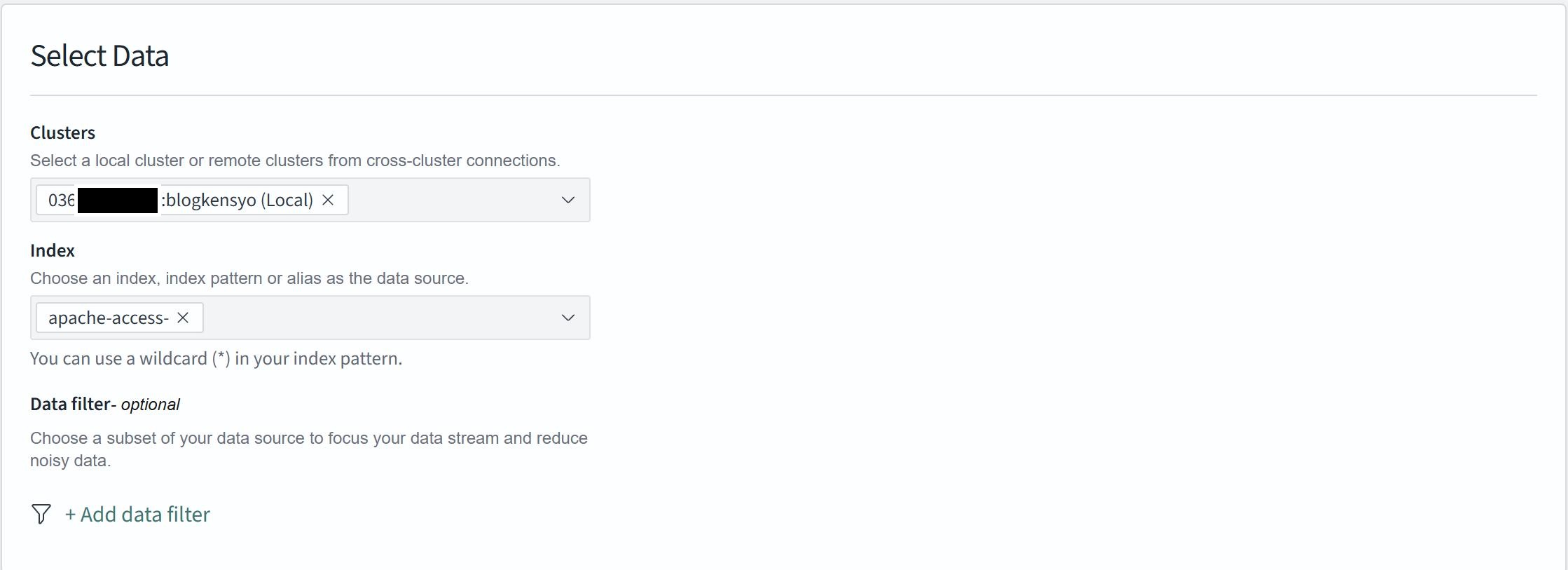Select the blogkensyo (Local) chip label
This screenshot has width=1568, height=570.
pos(238,200)
